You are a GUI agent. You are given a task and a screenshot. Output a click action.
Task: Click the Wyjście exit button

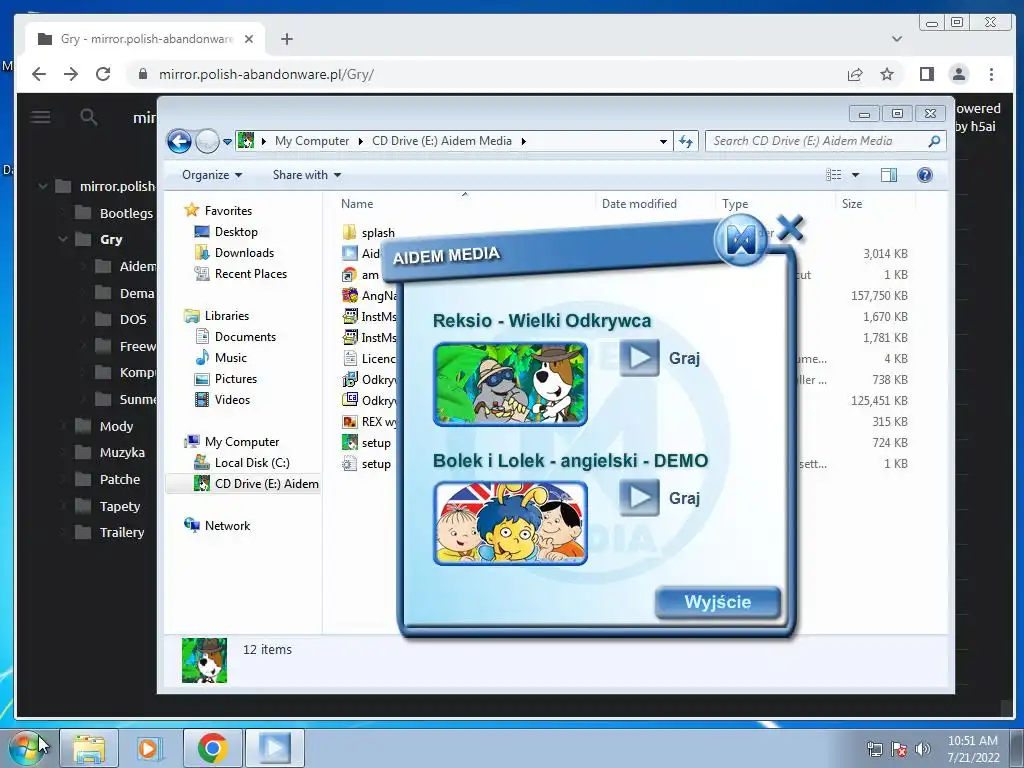pos(718,601)
